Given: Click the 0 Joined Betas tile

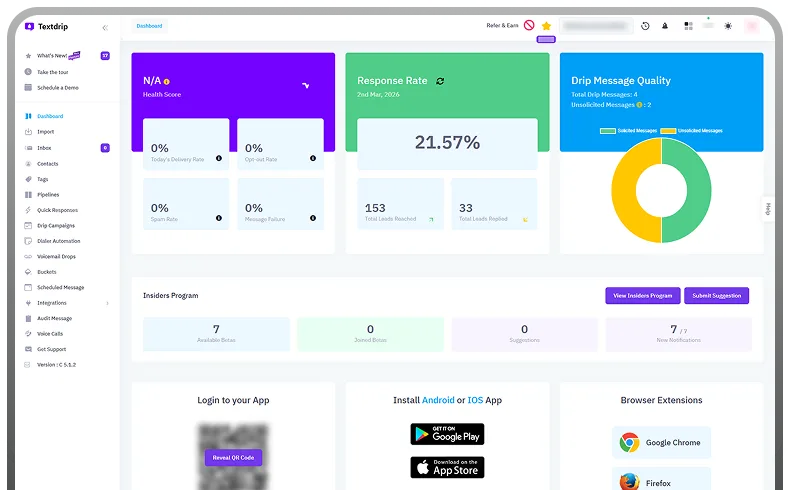Looking at the screenshot, I should pyautogui.click(x=370, y=334).
